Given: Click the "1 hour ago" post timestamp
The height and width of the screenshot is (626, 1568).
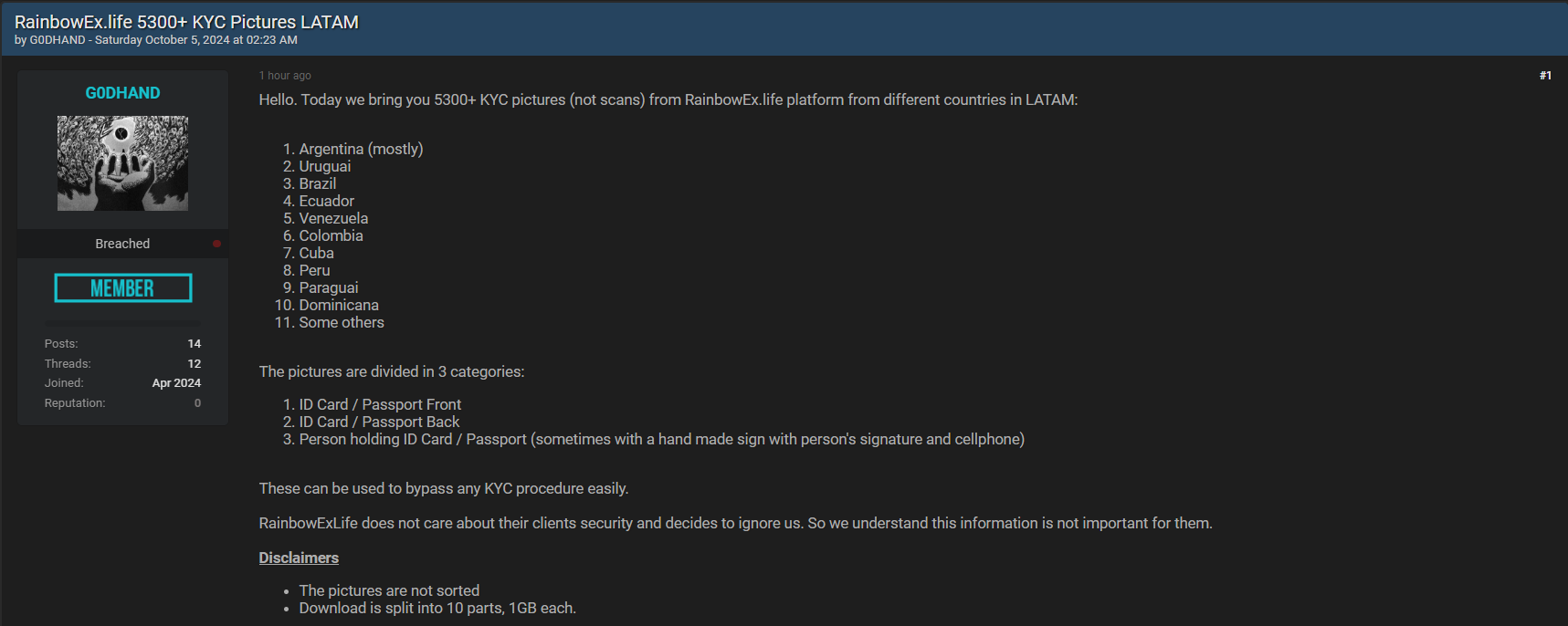Looking at the screenshot, I should point(285,76).
